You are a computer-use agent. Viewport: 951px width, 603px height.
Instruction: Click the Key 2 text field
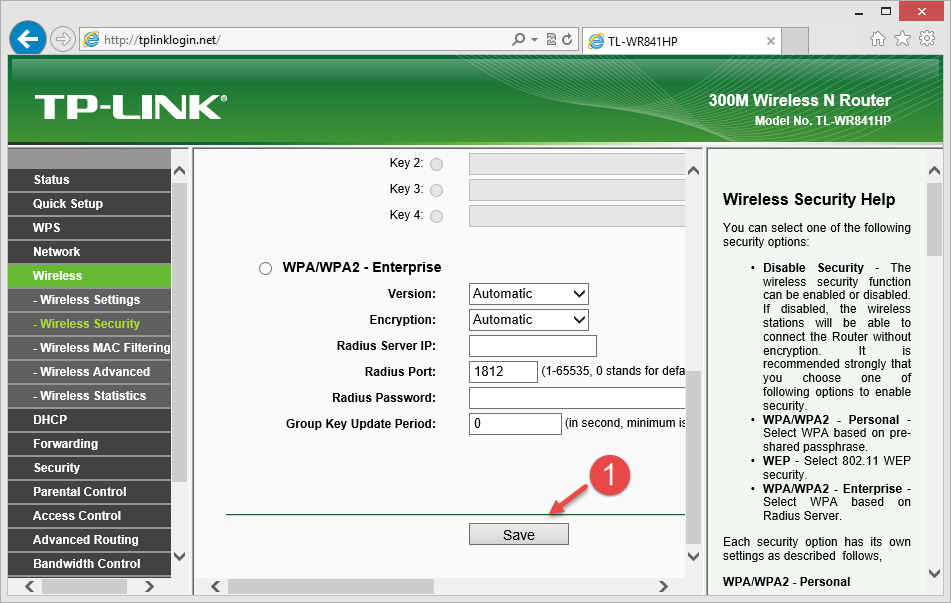(x=577, y=164)
